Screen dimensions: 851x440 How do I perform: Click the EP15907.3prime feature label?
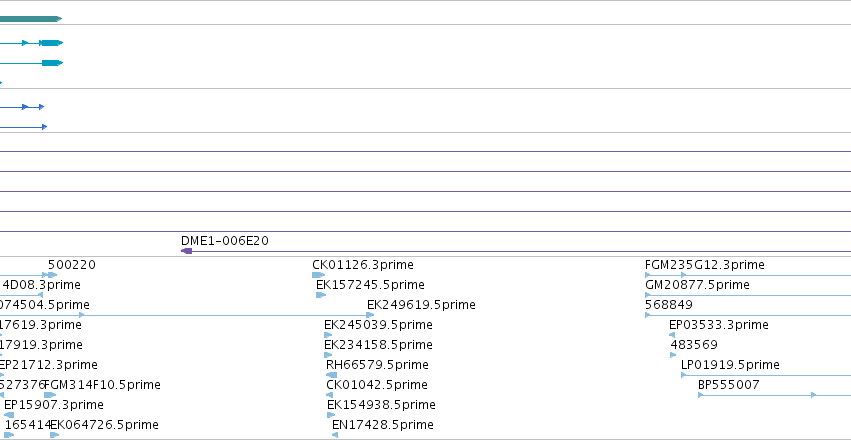53,405
